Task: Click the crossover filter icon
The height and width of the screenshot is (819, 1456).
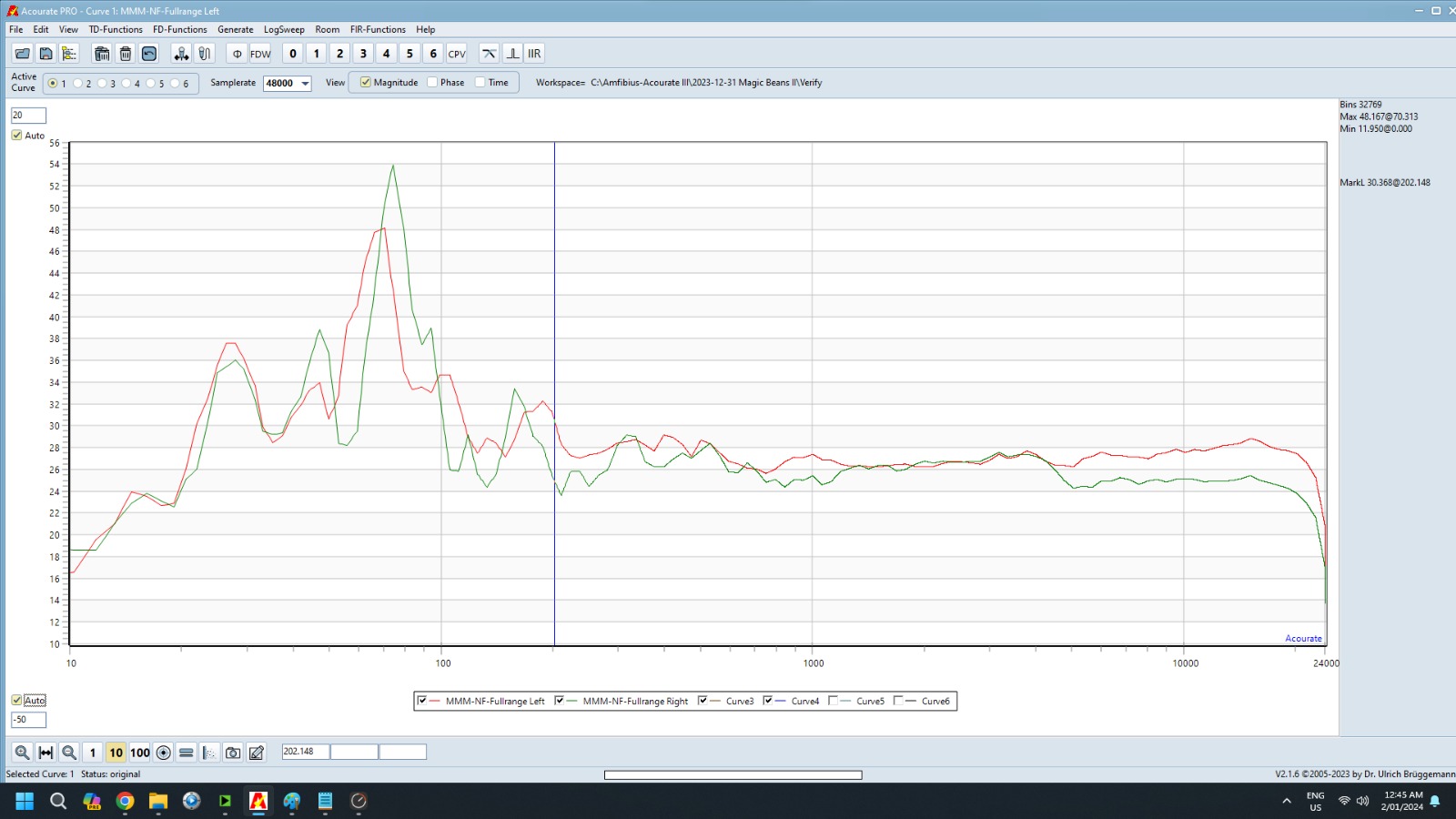Action: click(489, 54)
